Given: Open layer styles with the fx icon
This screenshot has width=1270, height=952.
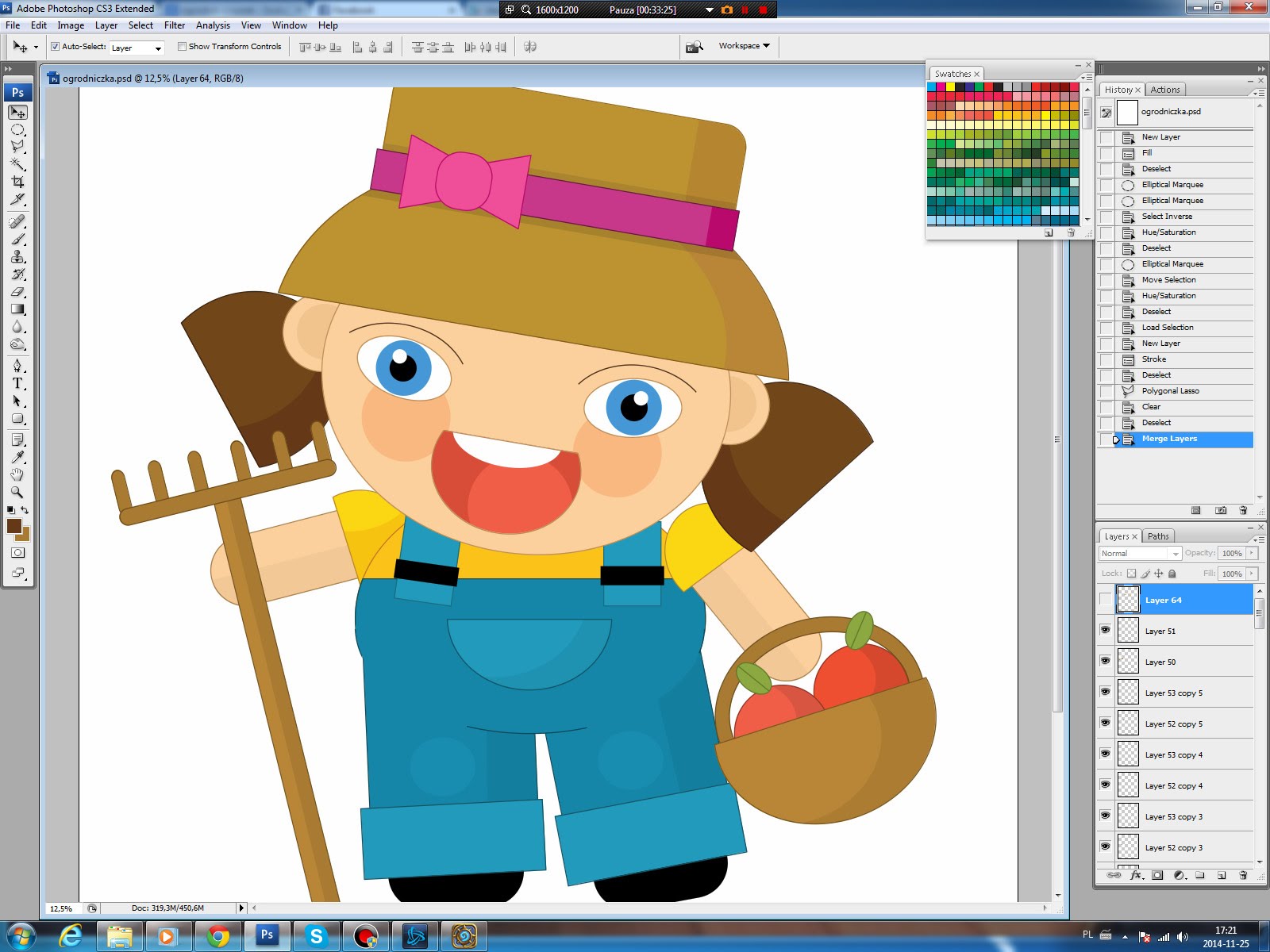Looking at the screenshot, I should coord(1137,877).
